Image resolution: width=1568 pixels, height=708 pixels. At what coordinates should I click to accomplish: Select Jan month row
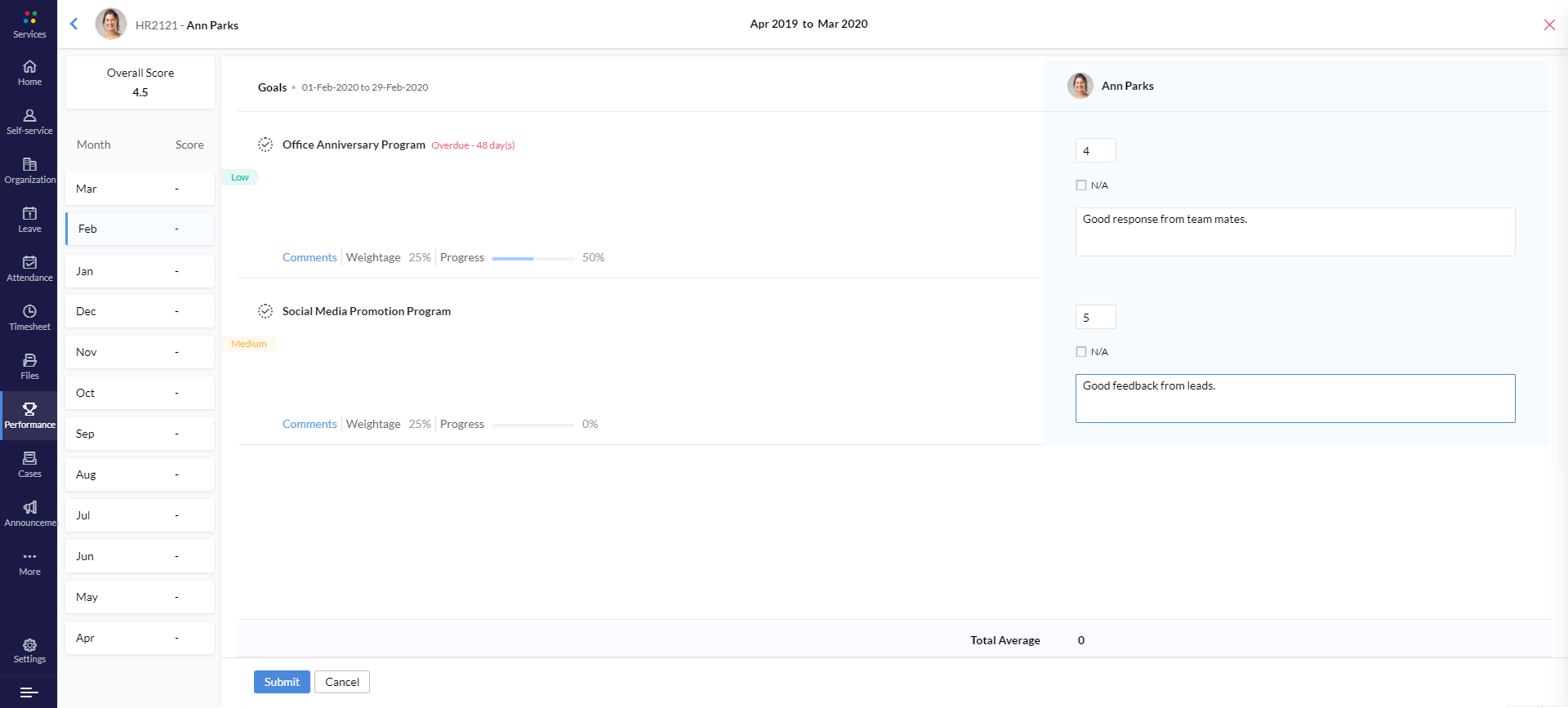pos(140,271)
